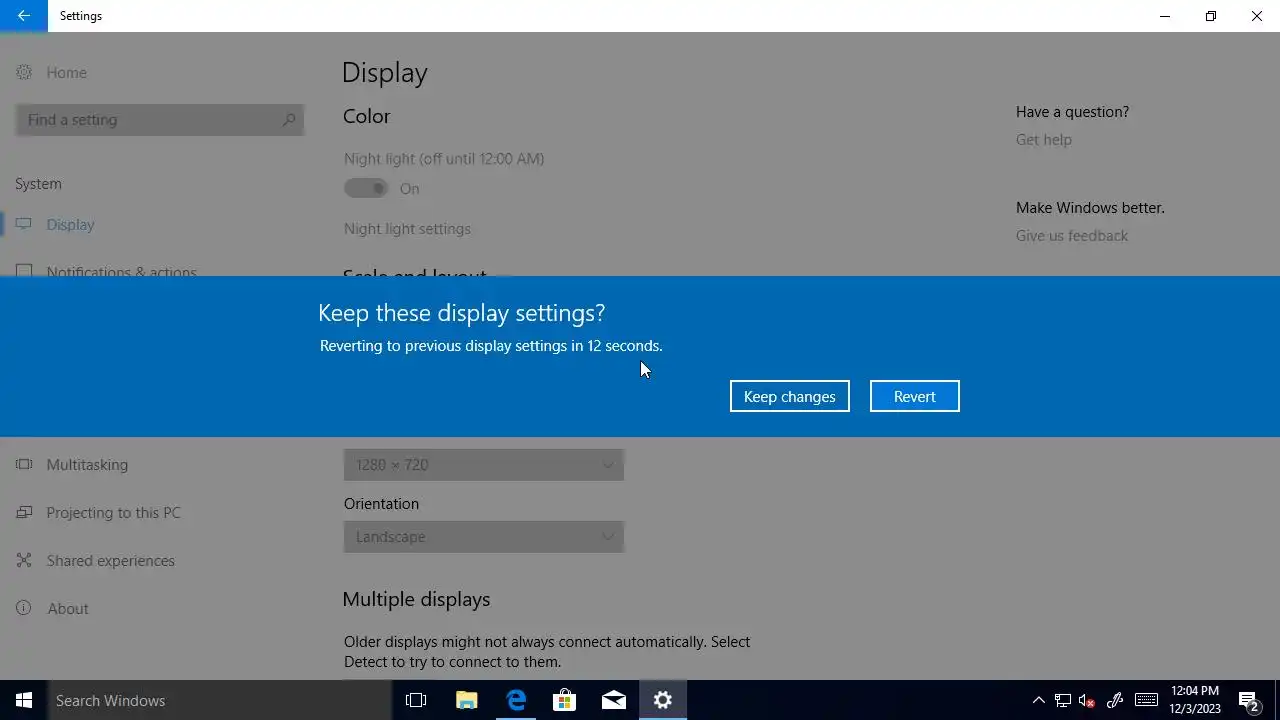Viewport: 1280px width, 720px height.
Task: Click the Reverting to previous display settings text
Action: point(491,346)
